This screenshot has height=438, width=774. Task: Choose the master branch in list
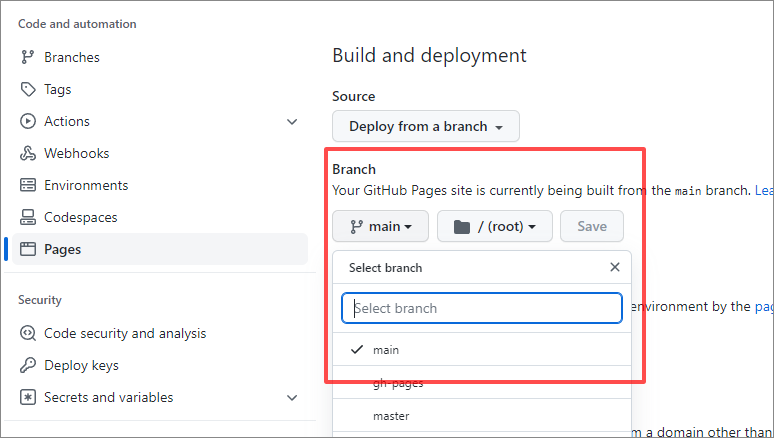coord(482,416)
